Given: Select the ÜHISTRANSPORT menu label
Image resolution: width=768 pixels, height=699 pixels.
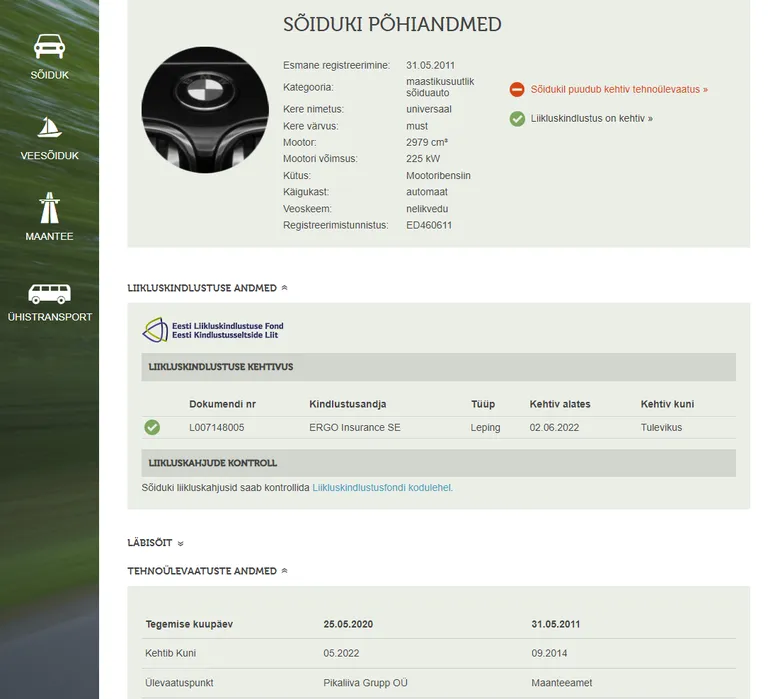Looking at the screenshot, I should click(x=49, y=317).
